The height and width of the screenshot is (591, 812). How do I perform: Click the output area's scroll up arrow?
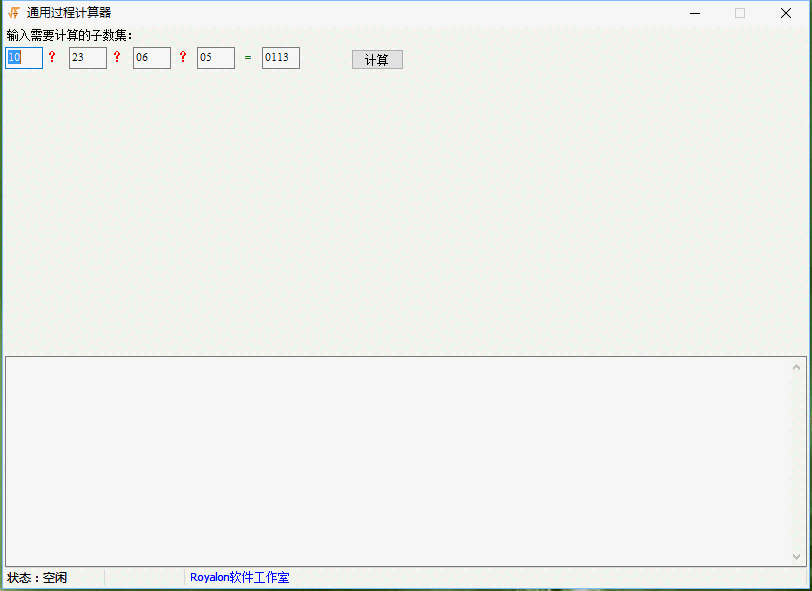(797, 367)
